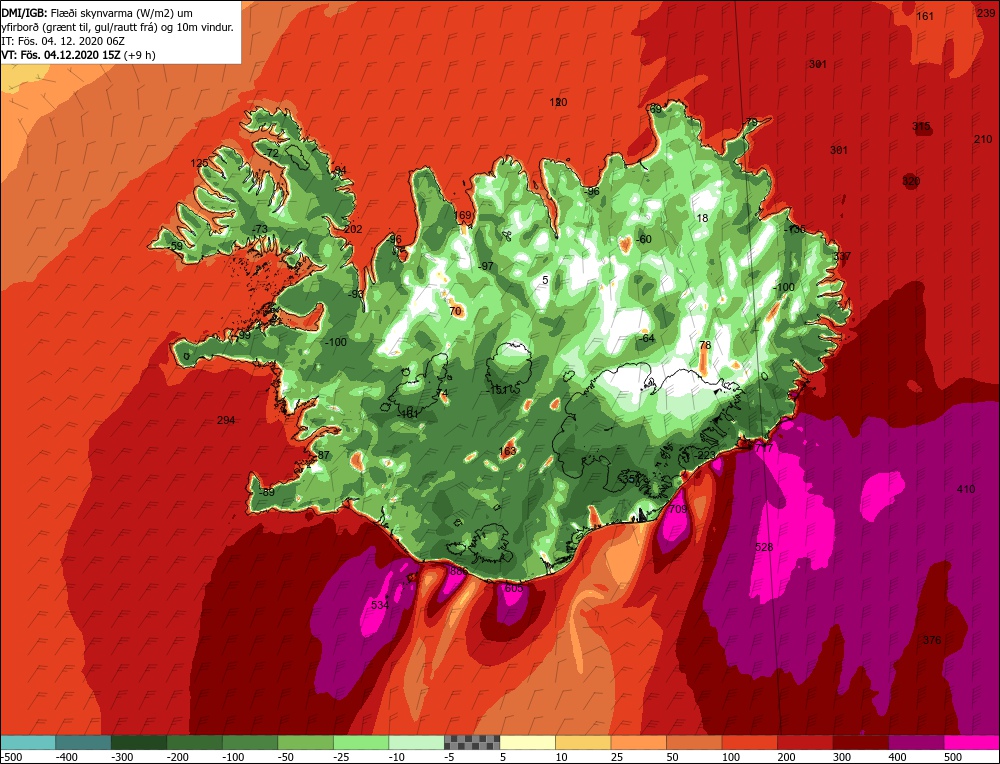Click the value -64 in central Iceland

[x=646, y=338]
